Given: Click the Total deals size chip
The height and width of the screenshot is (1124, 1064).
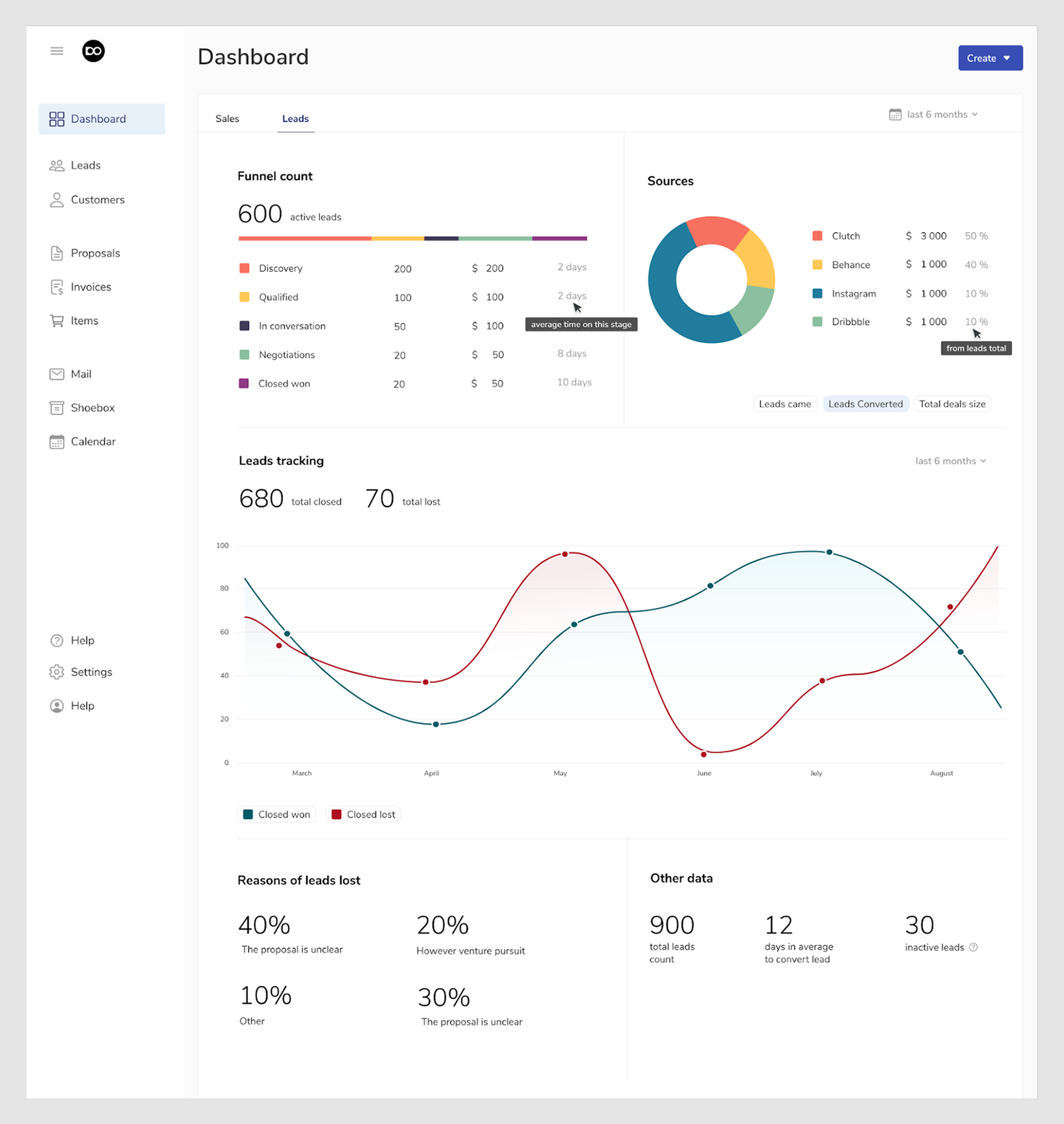Looking at the screenshot, I should pyautogui.click(x=952, y=404).
